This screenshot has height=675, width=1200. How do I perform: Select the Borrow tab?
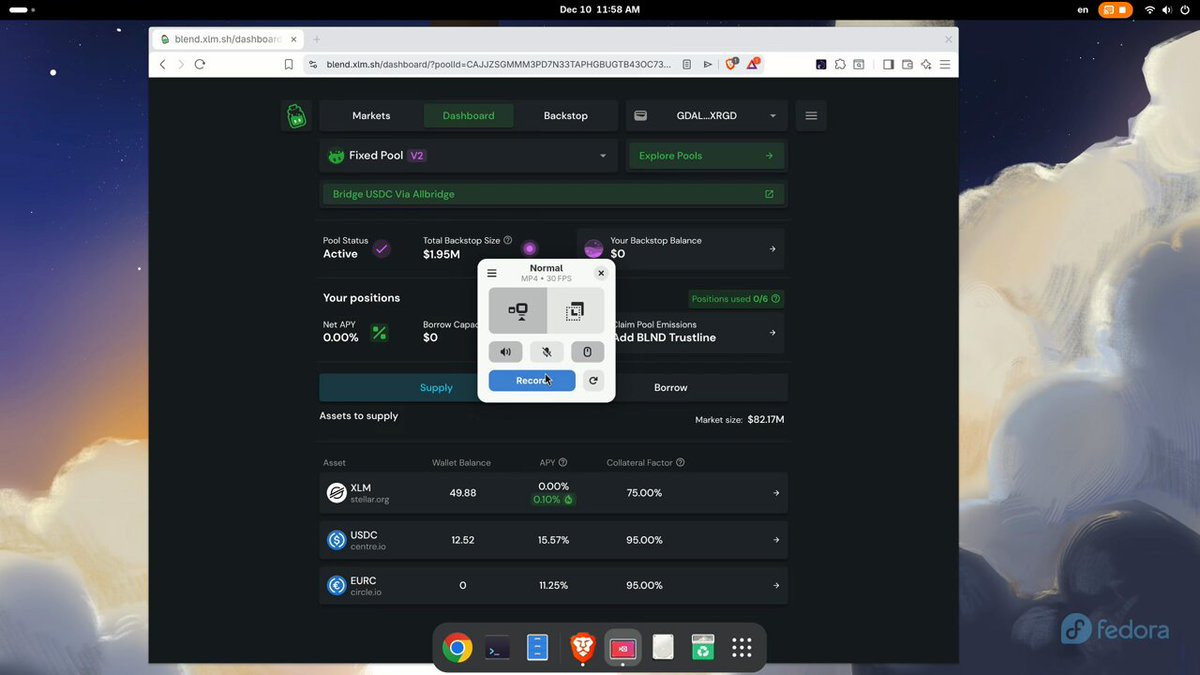[671, 388]
